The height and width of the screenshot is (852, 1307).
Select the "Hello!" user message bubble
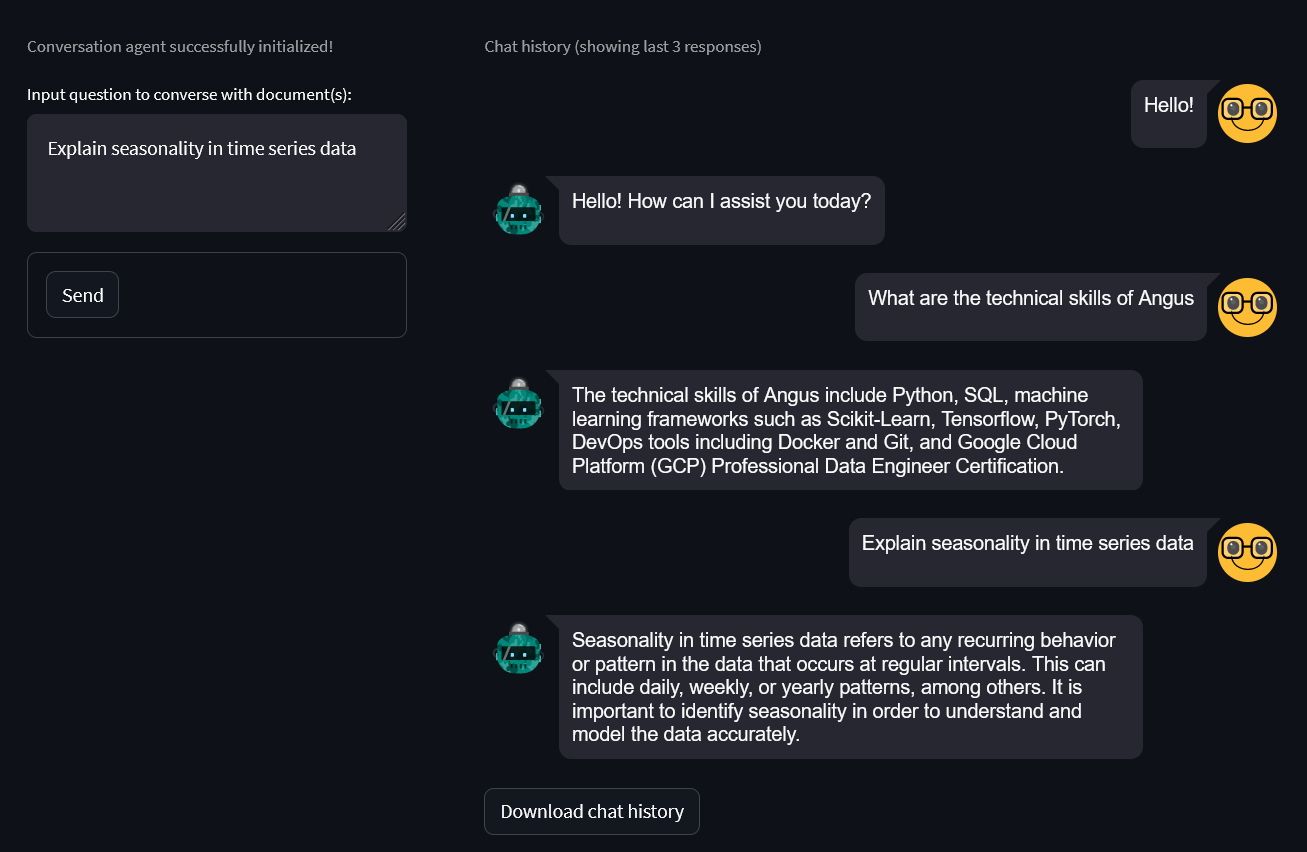1169,114
